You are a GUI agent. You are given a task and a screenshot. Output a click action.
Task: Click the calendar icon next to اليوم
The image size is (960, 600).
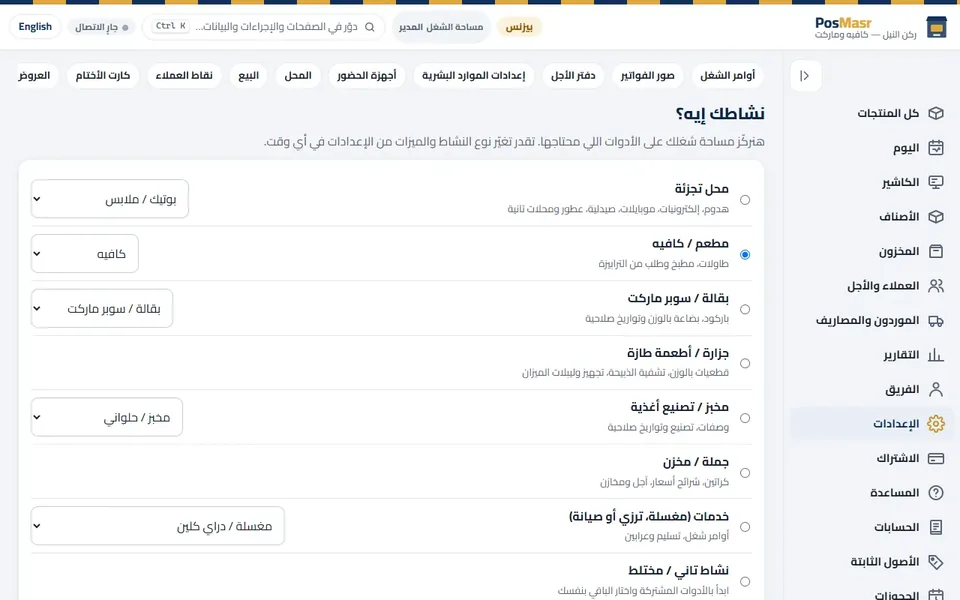tap(936, 148)
